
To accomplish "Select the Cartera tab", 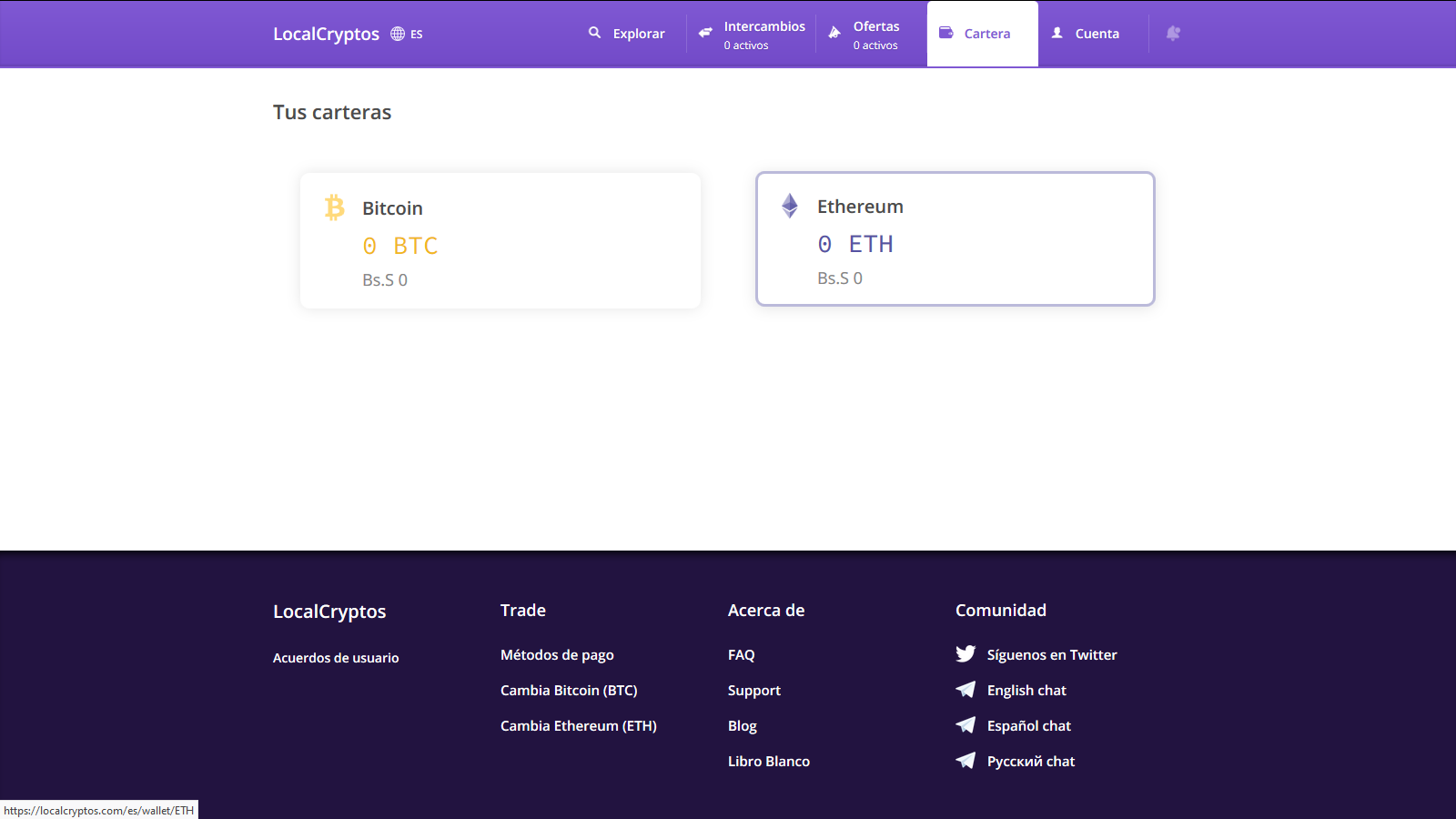I will point(983,34).
